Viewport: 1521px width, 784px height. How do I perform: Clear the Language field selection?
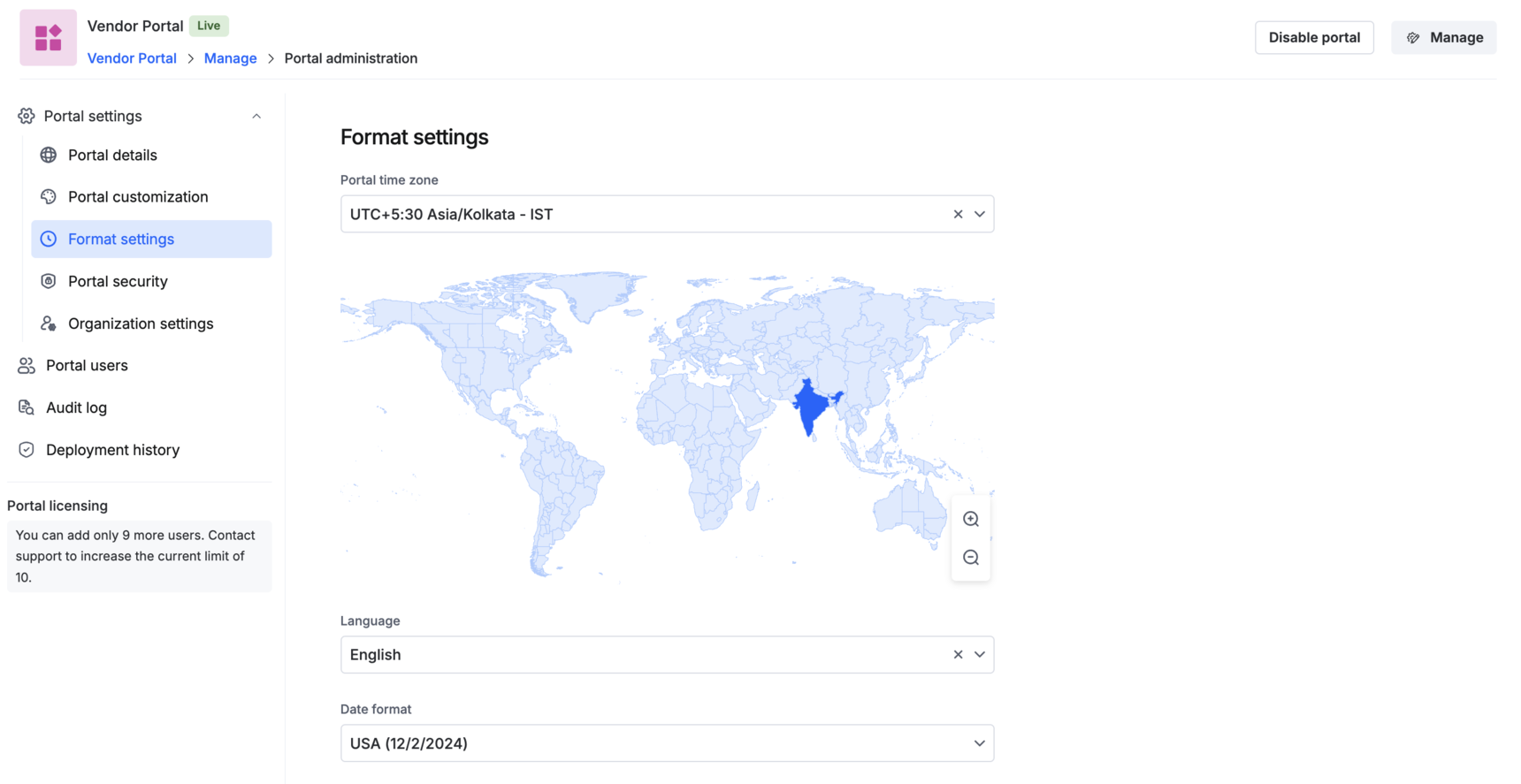958,655
